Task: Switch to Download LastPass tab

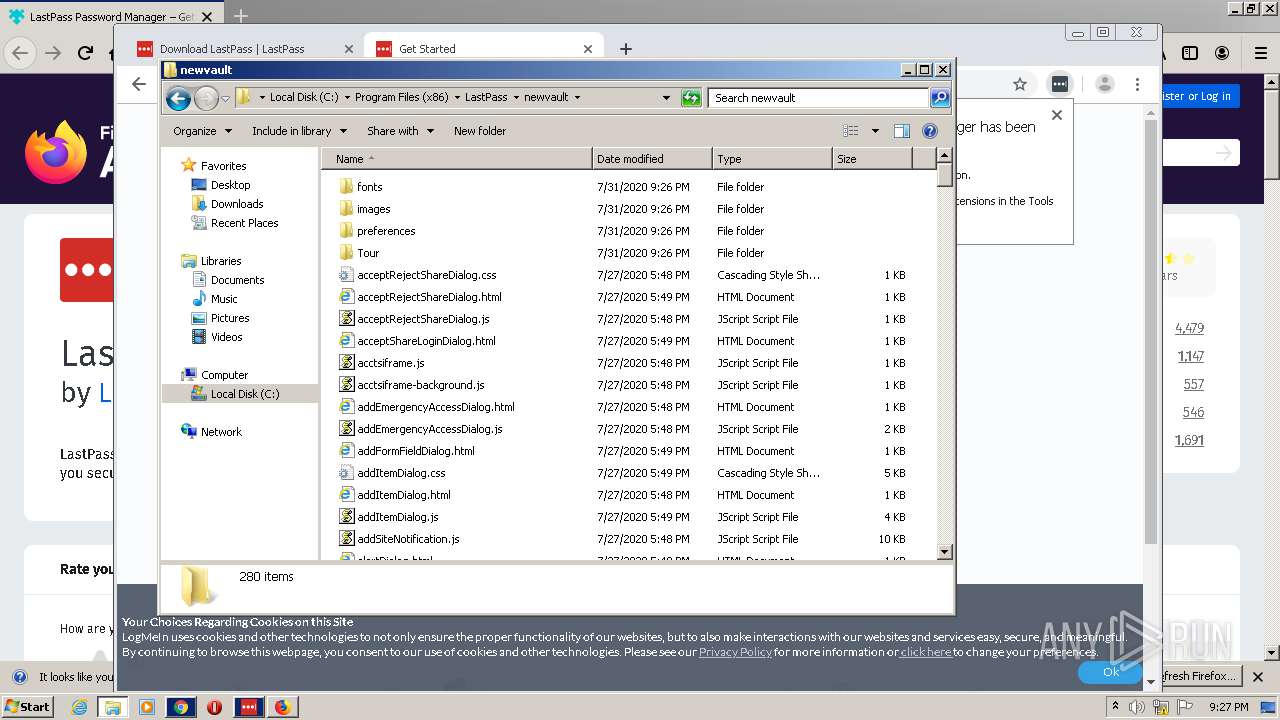Action: (245, 49)
